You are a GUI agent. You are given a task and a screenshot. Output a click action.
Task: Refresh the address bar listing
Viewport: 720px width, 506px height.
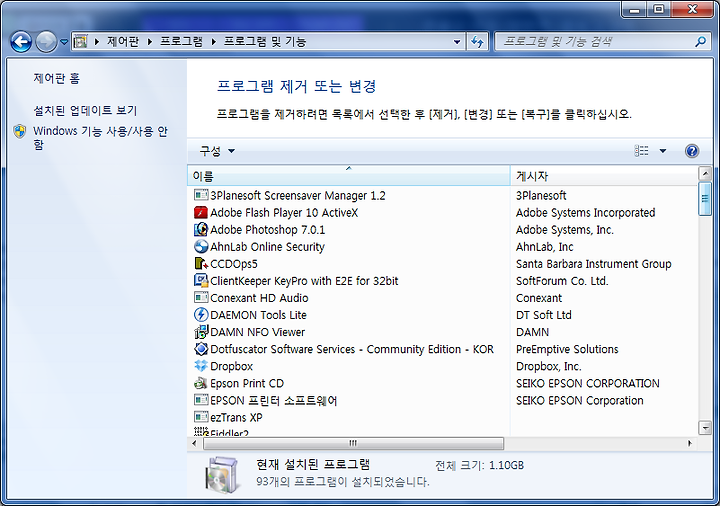tap(478, 42)
